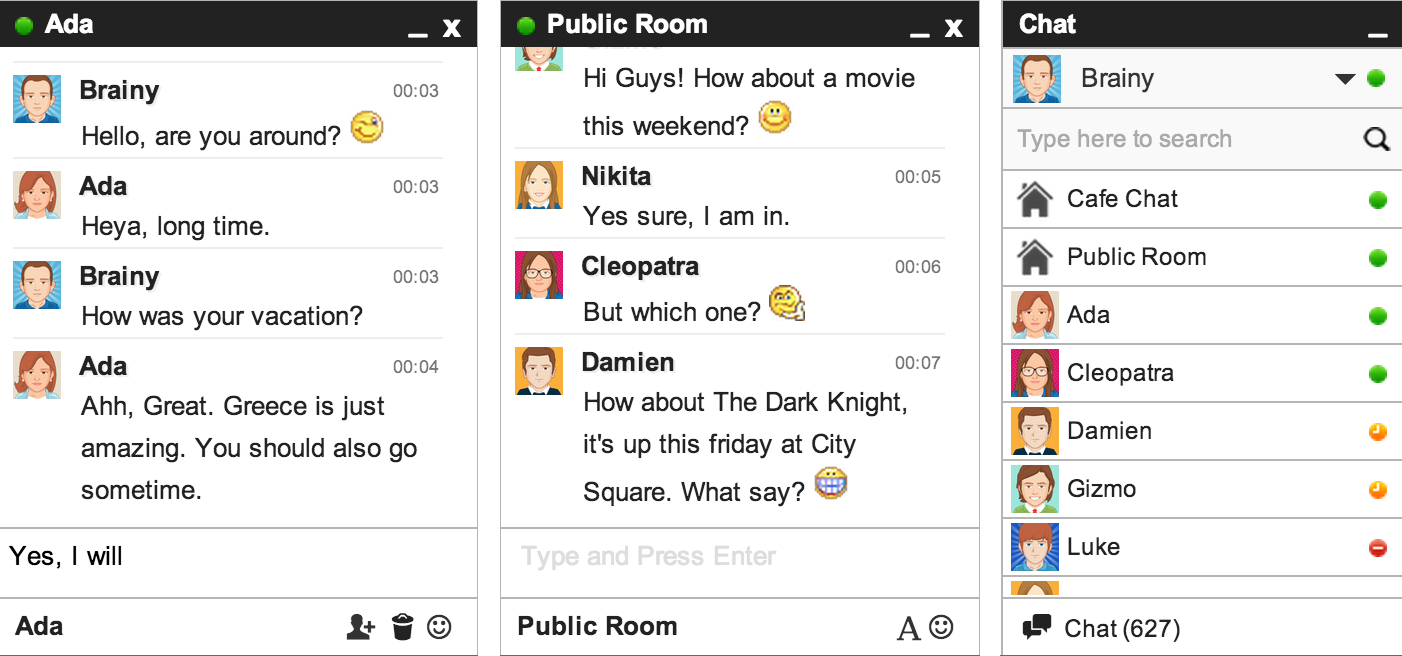Click the 'Type and Press Enter' input field
1402x656 pixels.
coord(740,563)
